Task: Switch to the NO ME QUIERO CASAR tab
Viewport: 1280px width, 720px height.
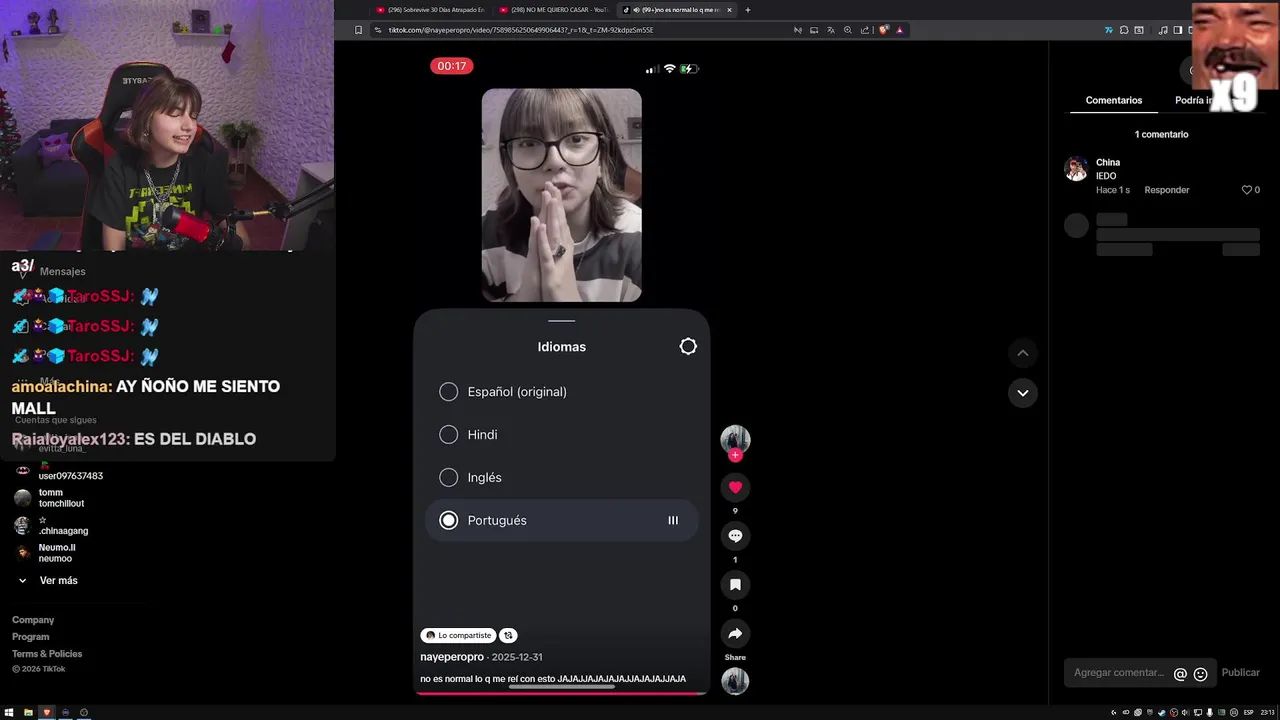Action: [x=556, y=10]
